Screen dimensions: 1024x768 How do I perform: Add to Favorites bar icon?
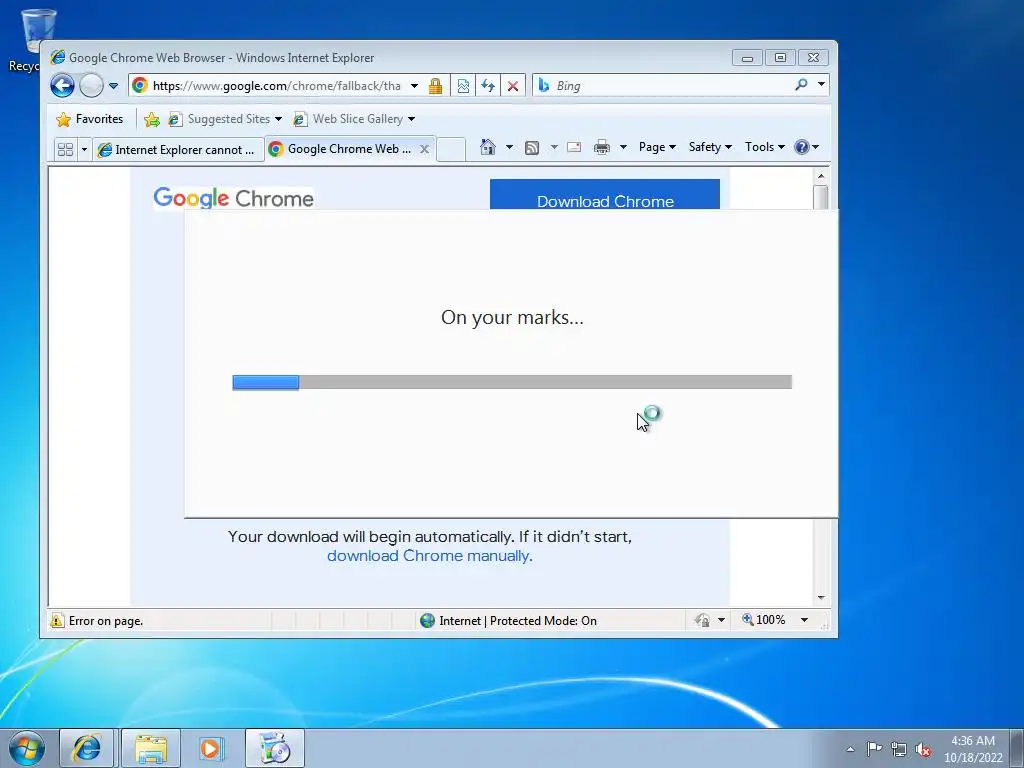pos(152,119)
